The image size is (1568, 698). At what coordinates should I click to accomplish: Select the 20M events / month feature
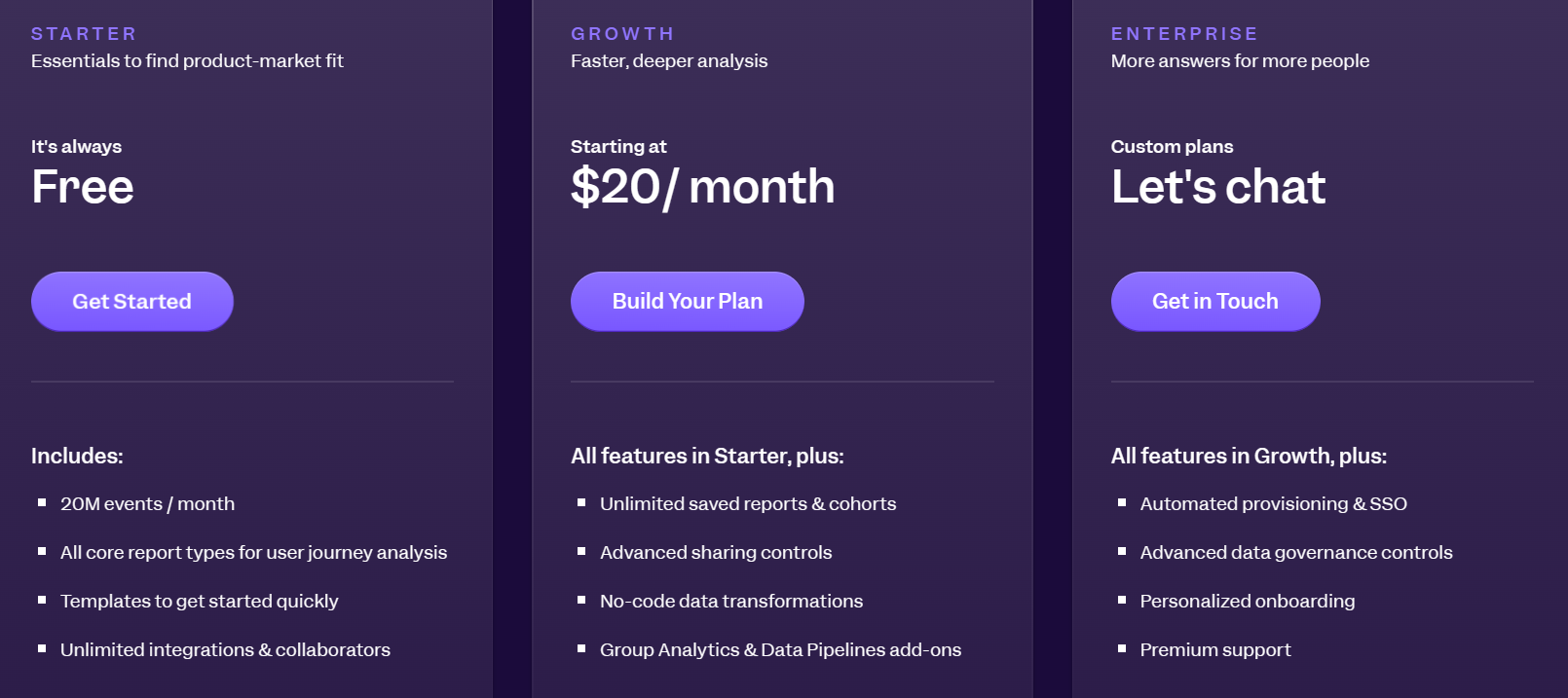(146, 503)
